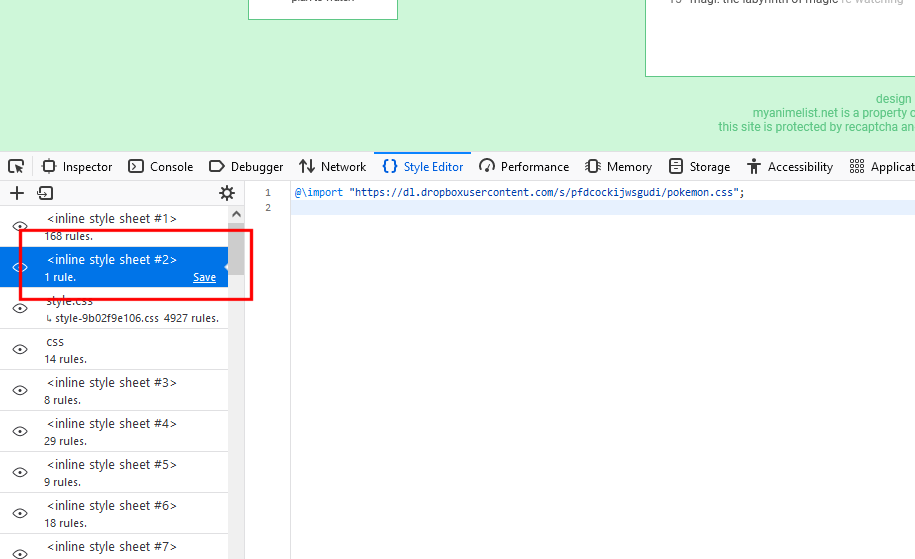Open the Inspector tab

coord(77,167)
